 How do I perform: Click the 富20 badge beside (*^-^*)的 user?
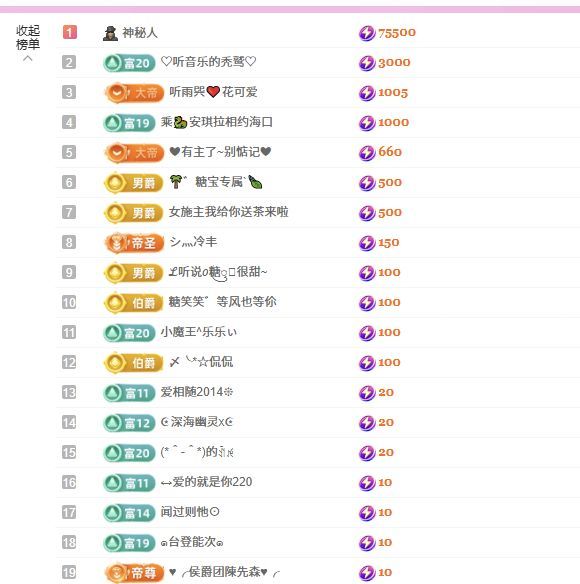point(129,453)
